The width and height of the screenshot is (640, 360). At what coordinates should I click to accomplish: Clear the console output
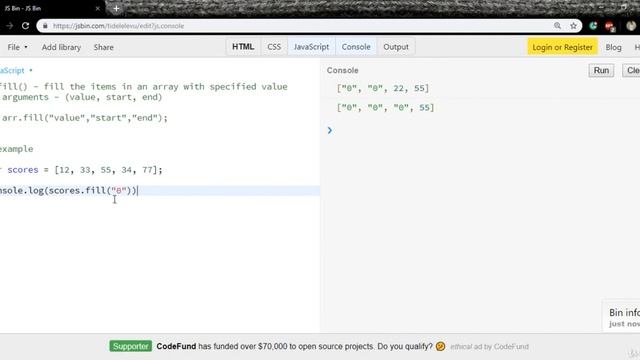click(631, 70)
